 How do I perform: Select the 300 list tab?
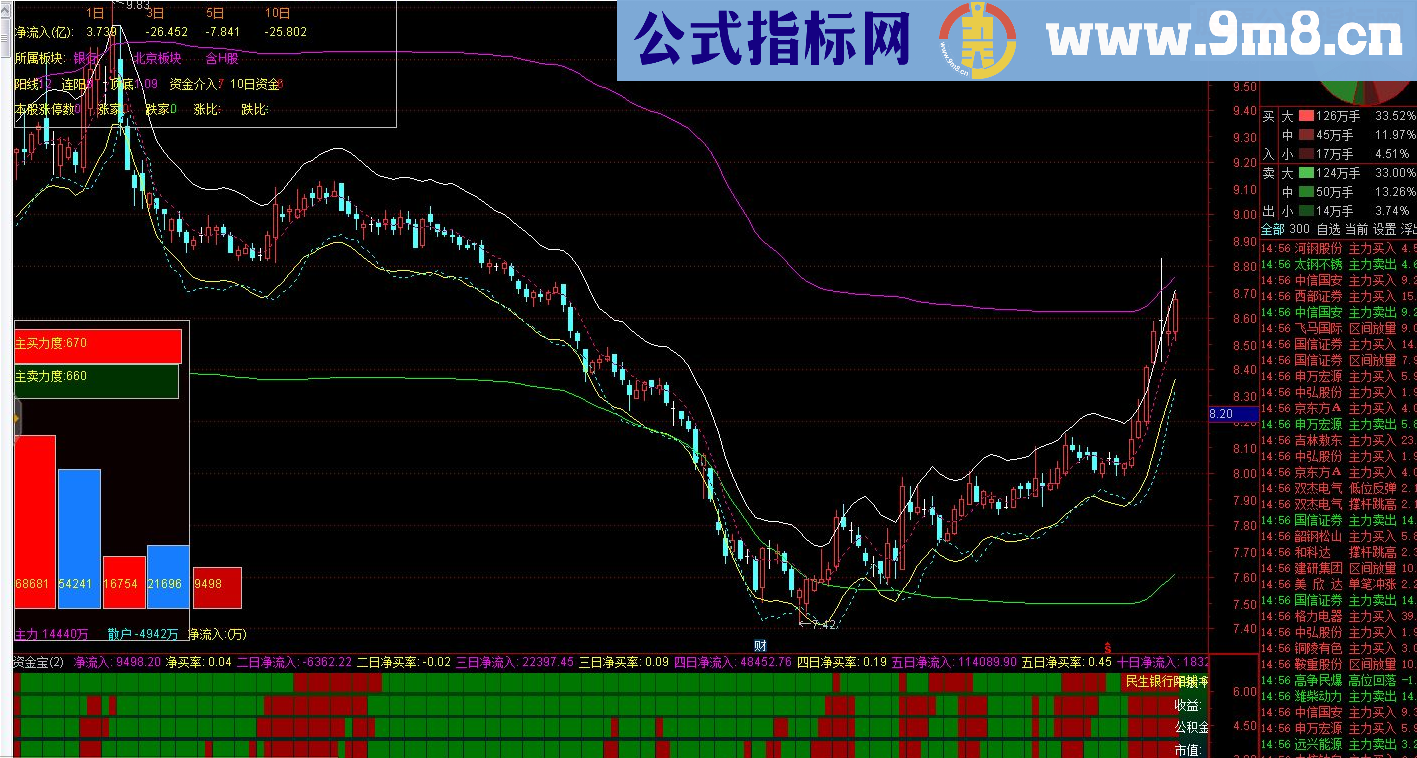point(1298,228)
